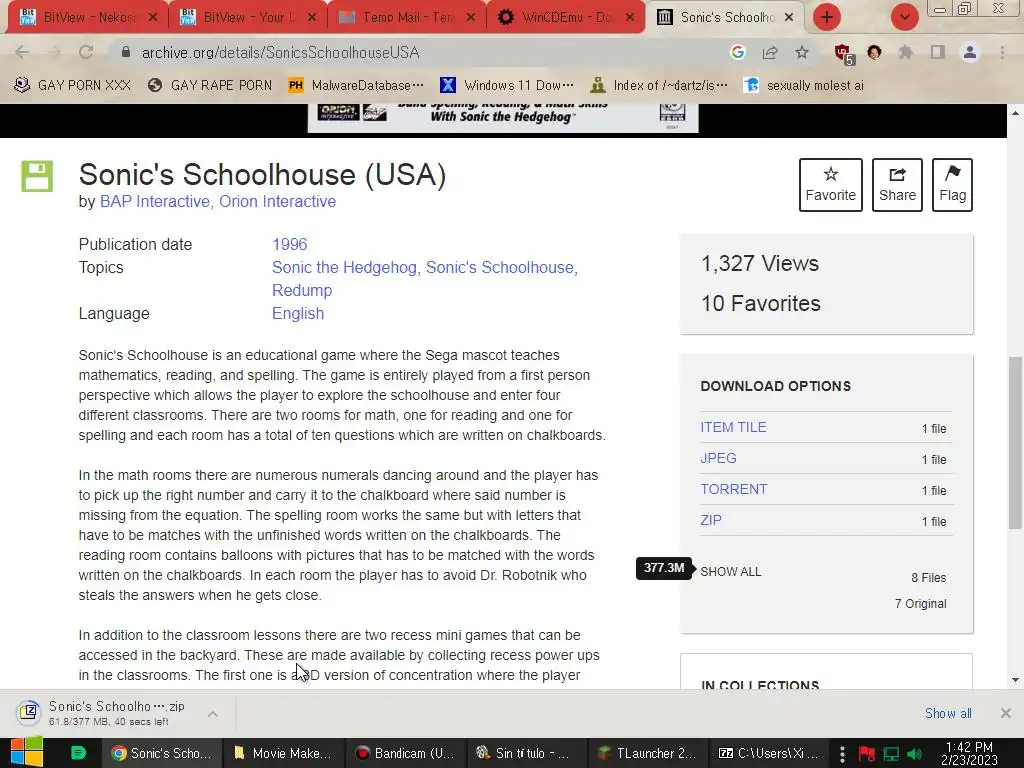Click the browser forward arrow

pos(54,52)
